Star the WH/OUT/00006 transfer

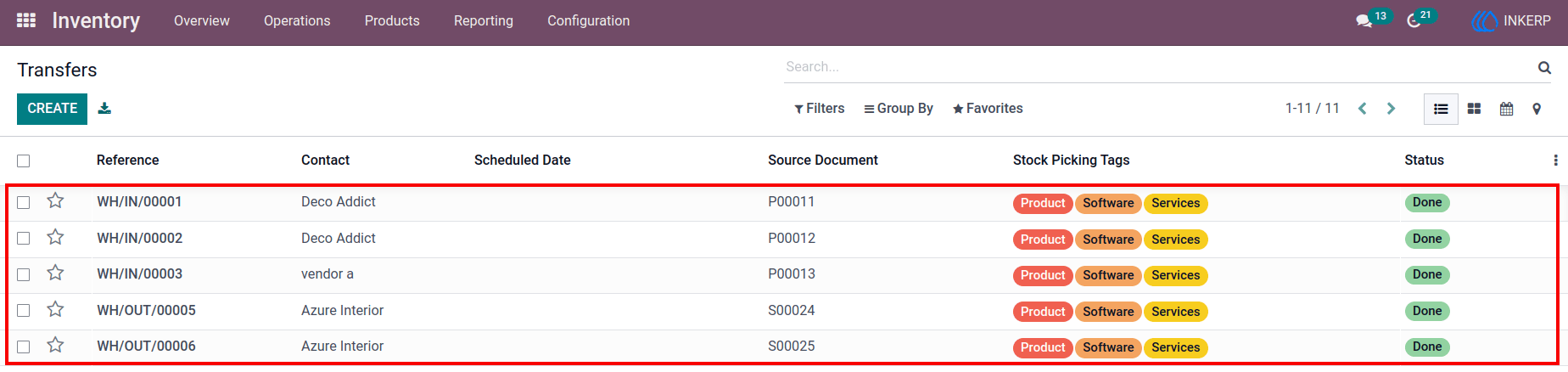coord(55,345)
